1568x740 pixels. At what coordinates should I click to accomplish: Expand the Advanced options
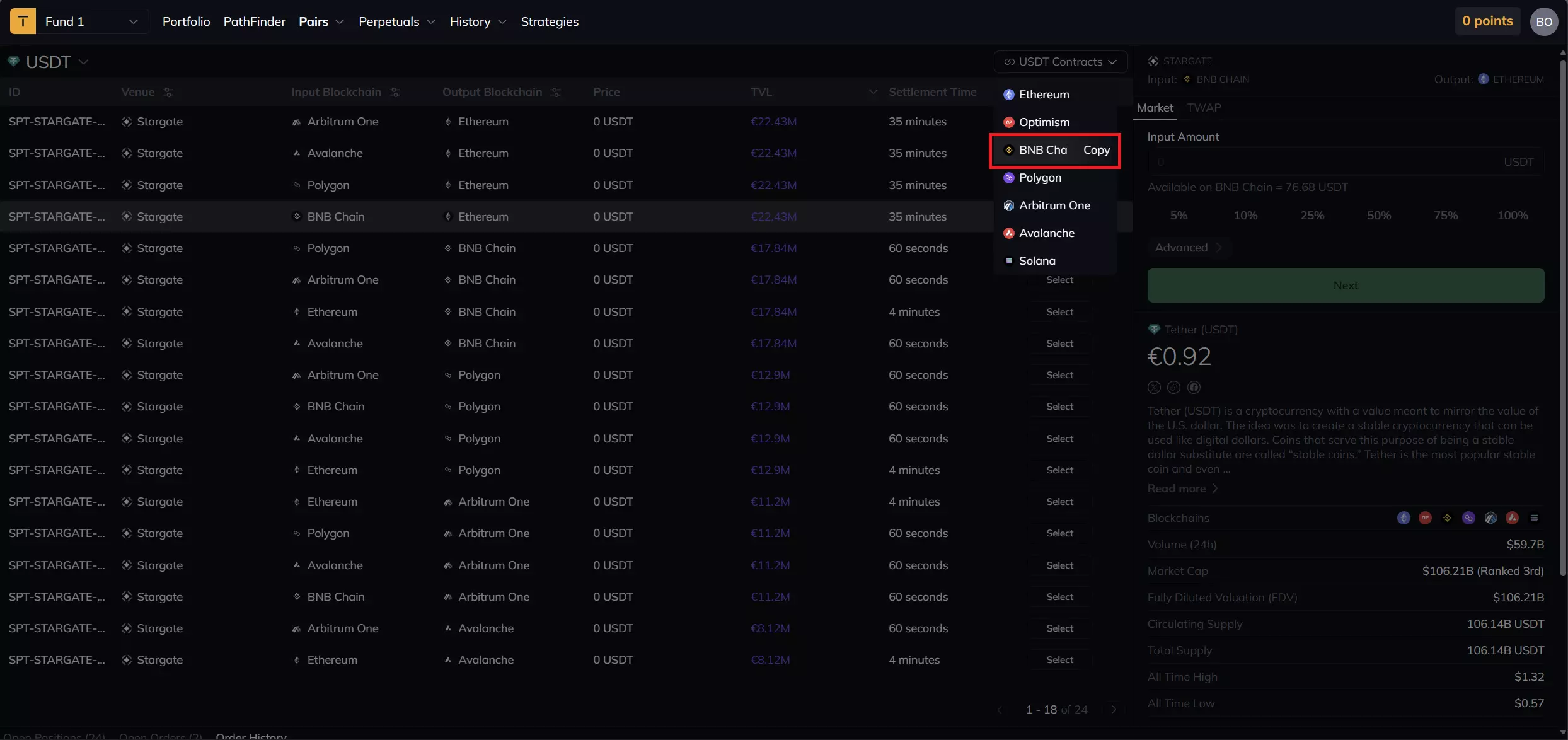(1188, 248)
